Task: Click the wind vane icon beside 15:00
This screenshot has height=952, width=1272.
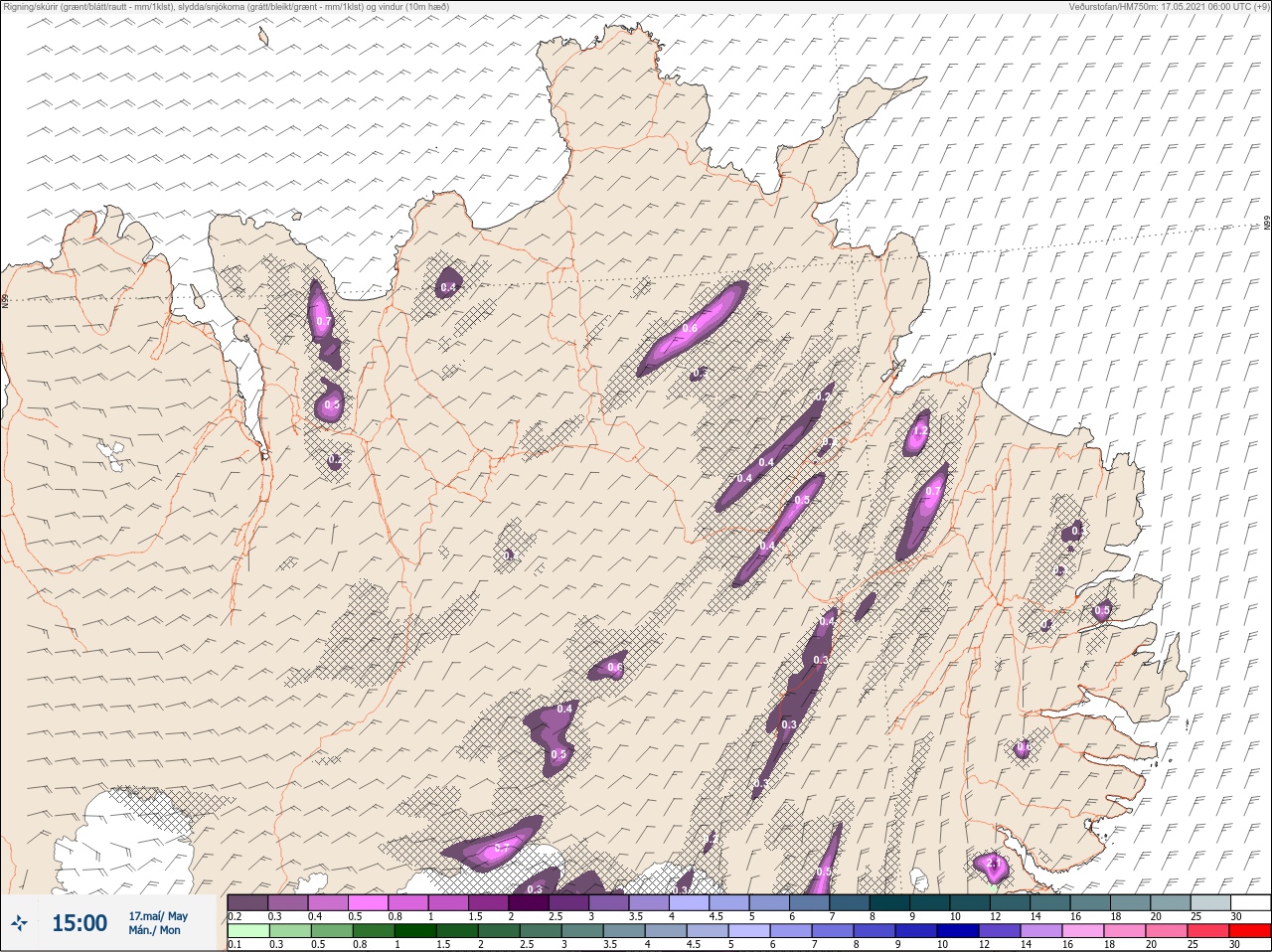Action: coord(19,924)
